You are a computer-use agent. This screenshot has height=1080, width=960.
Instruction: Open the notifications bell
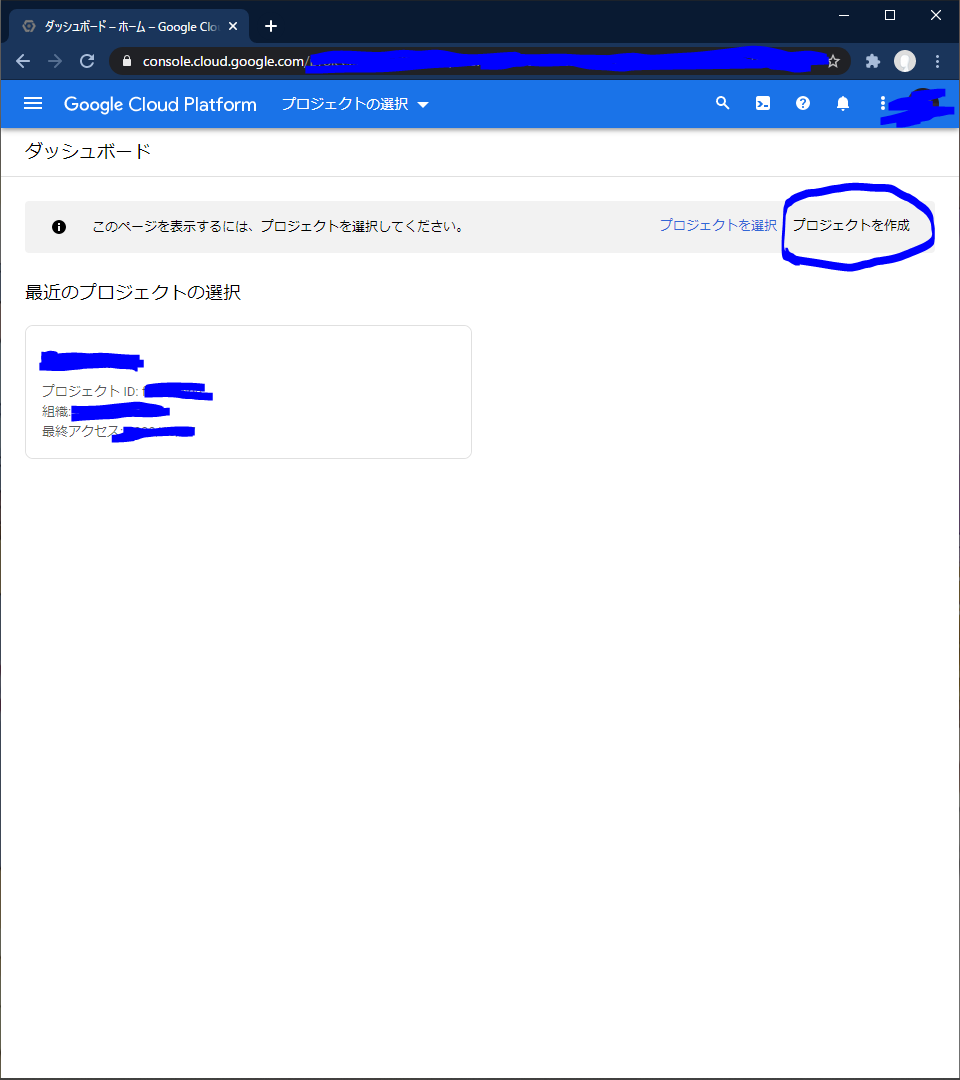pyautogui.click(x=842, y=103)
